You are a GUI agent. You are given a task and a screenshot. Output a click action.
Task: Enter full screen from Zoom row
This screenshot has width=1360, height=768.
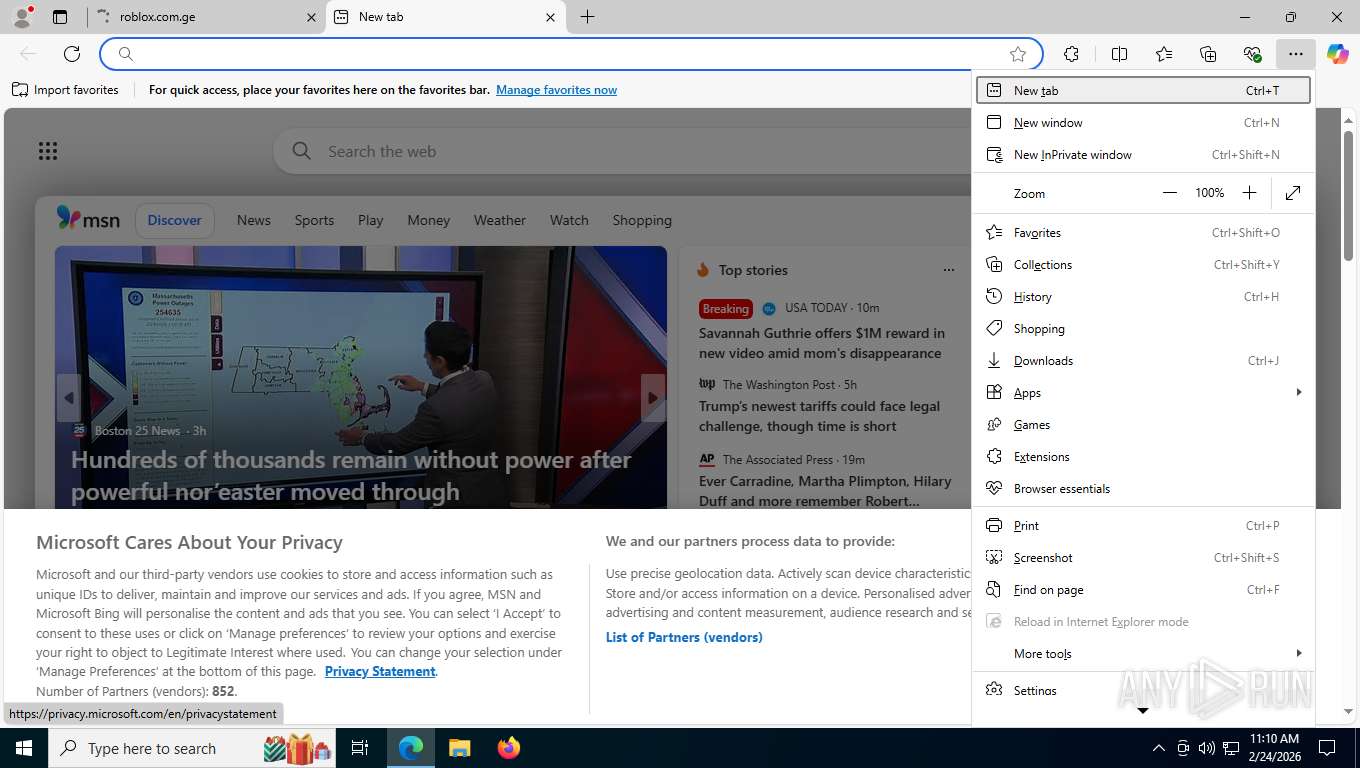(x=1293, y=193)
